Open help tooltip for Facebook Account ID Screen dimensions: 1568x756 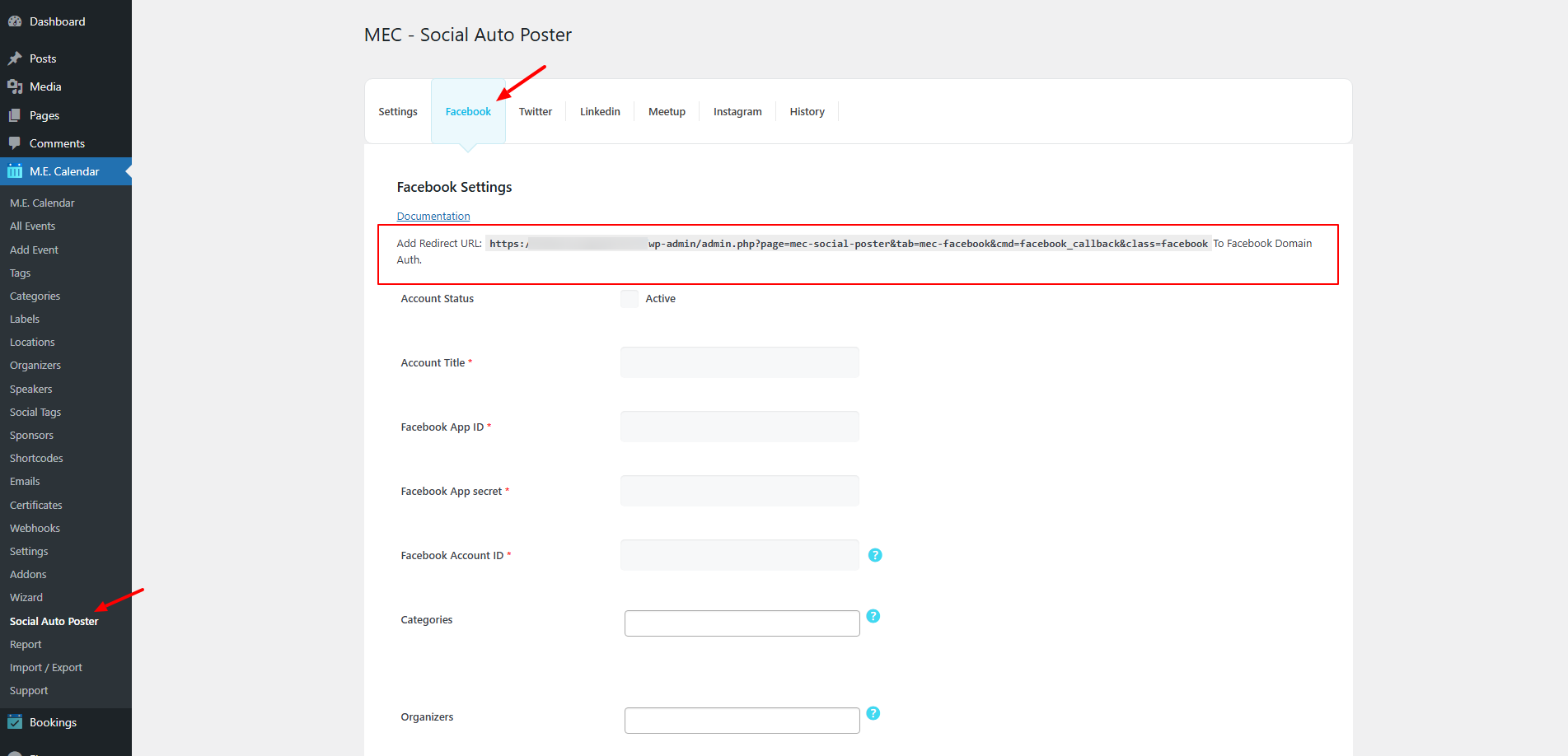coord(875,555)
